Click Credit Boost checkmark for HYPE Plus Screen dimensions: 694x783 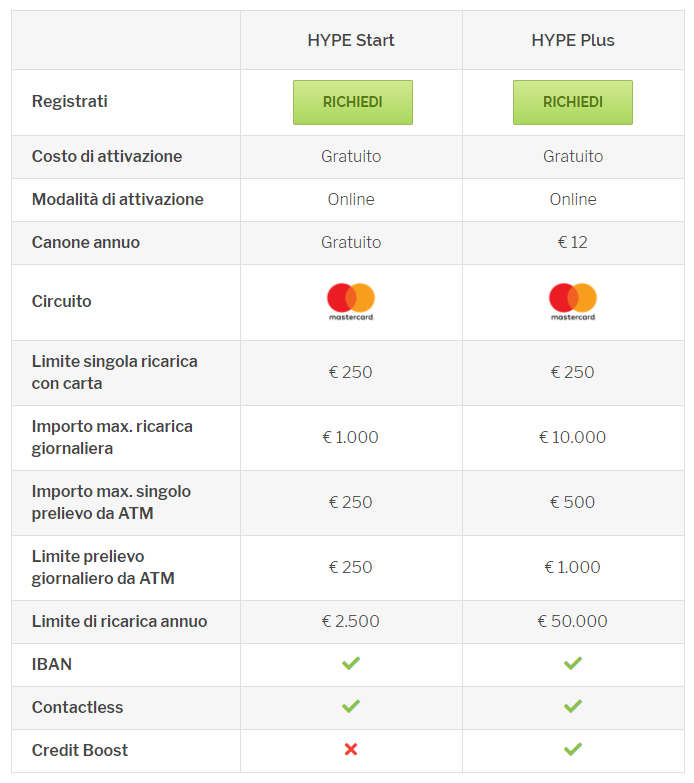click(x=573, y=749)
